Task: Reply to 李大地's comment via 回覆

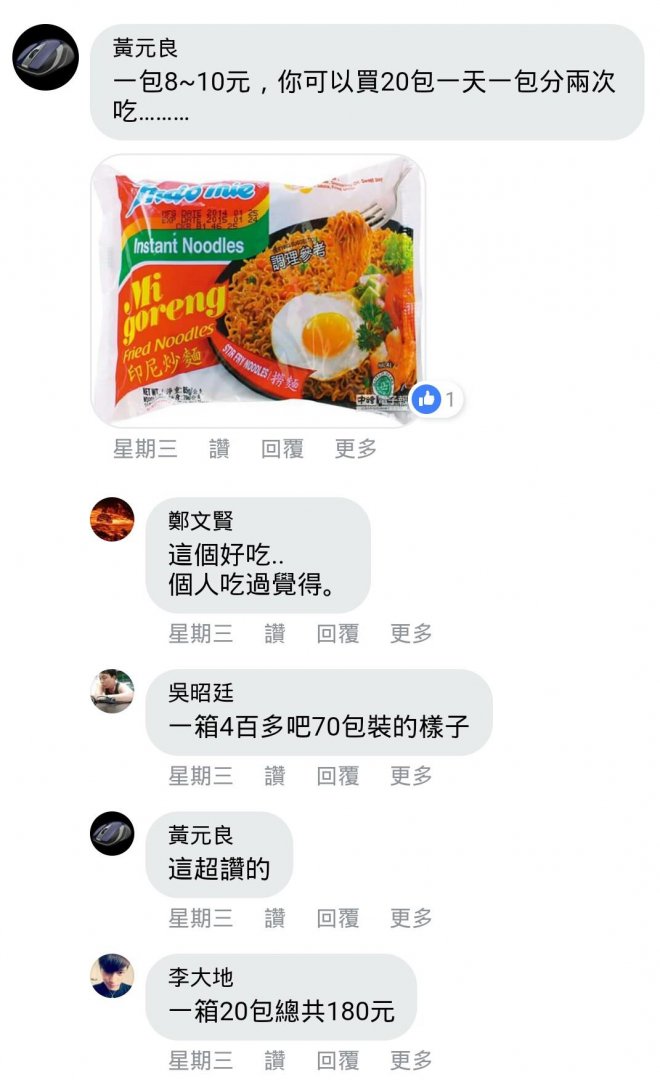Action: click(x=338, y=1060)
